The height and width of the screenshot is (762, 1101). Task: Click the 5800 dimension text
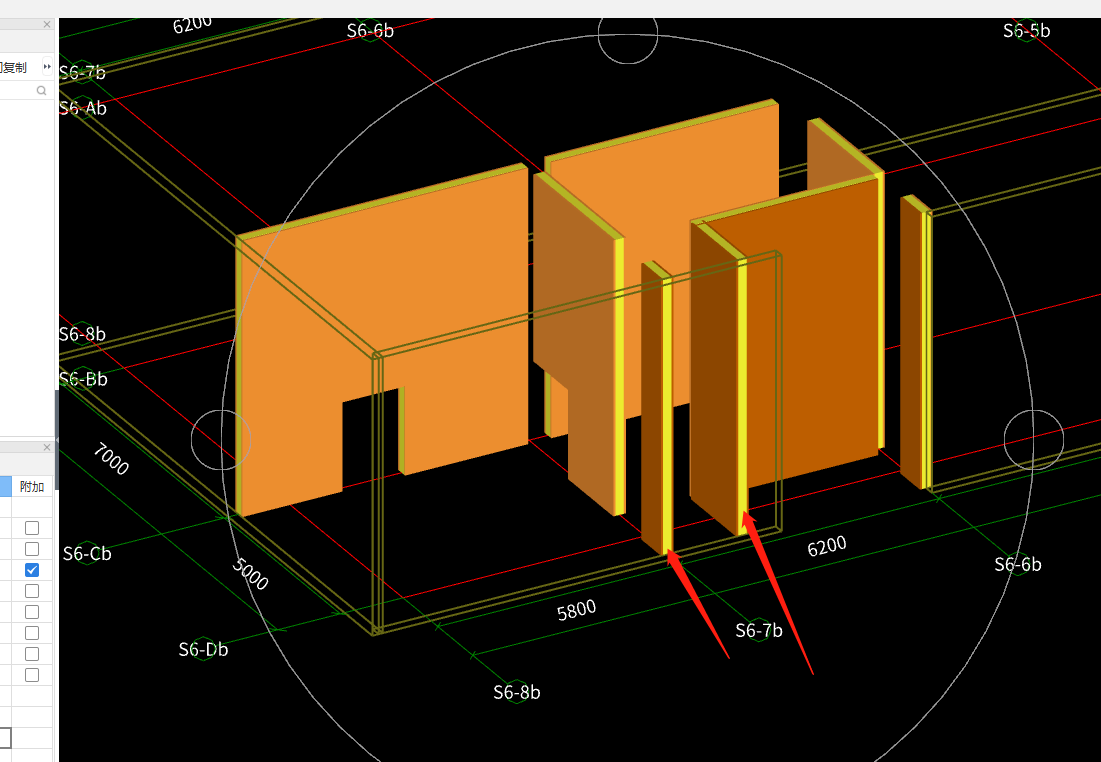point(576,610)
